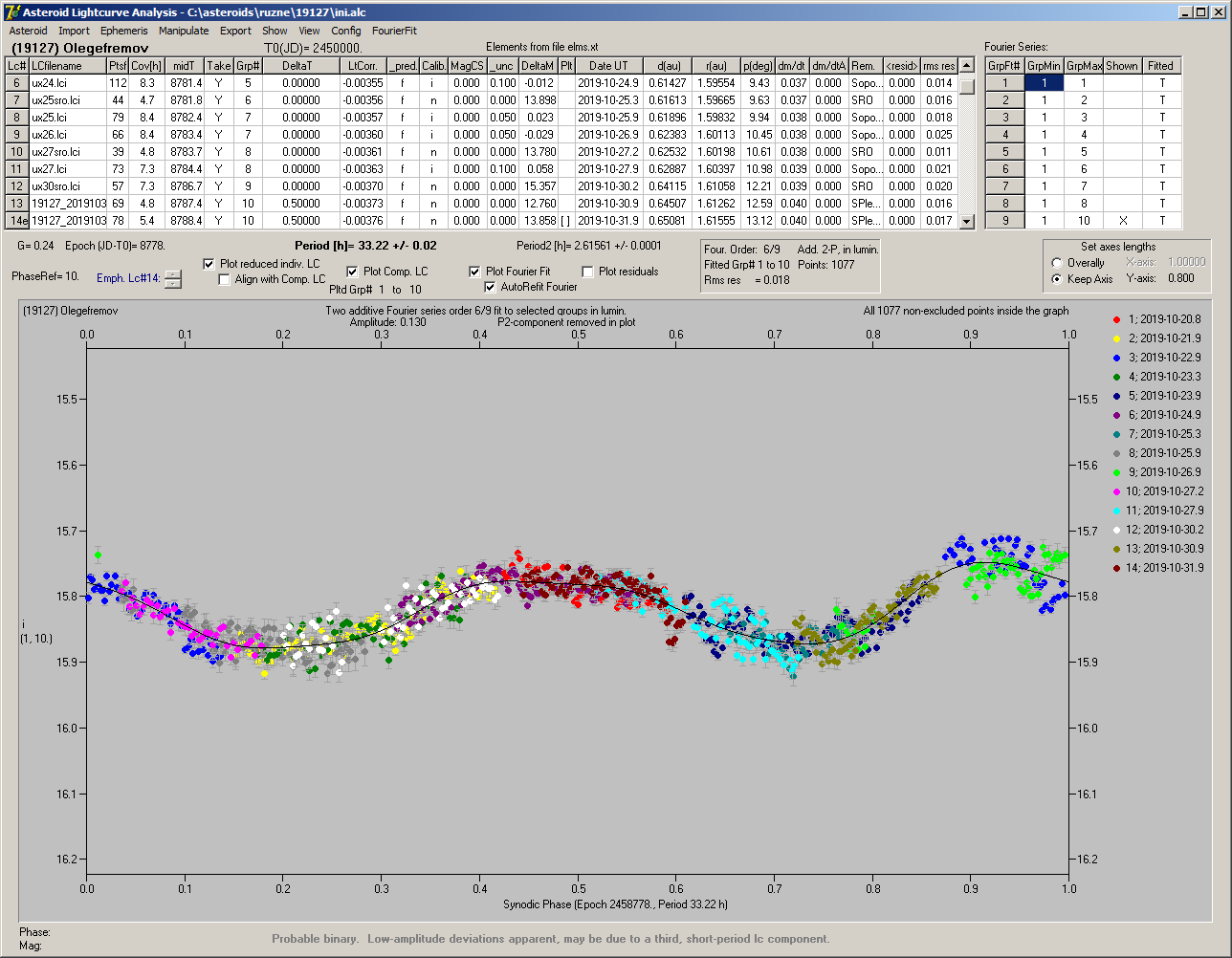The image size is (1232, 958).
Task: Toggle Plot reduced indiv. LC checkbox
Action: click(x=209, y=263)
